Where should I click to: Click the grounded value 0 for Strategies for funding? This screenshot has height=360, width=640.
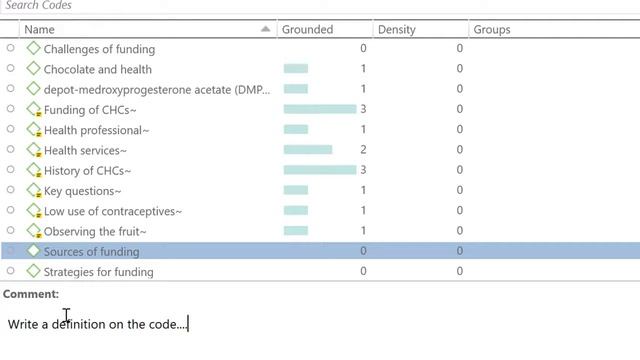coord(363,271)
